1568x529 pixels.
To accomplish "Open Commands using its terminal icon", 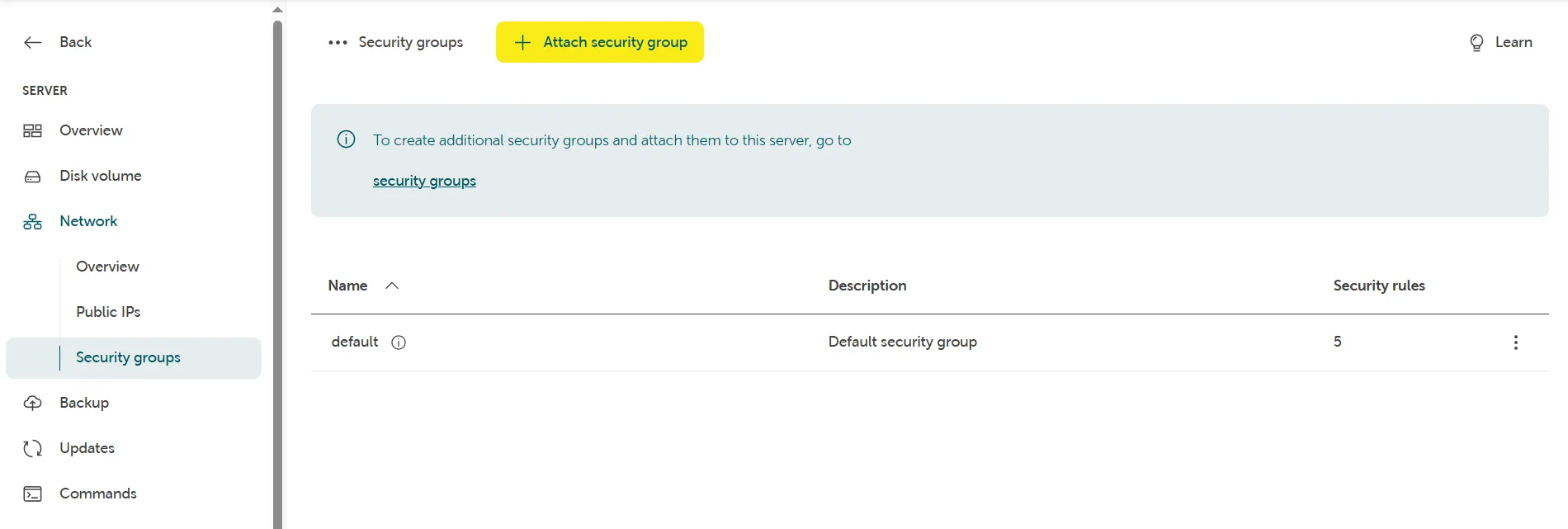I will 31,493.
